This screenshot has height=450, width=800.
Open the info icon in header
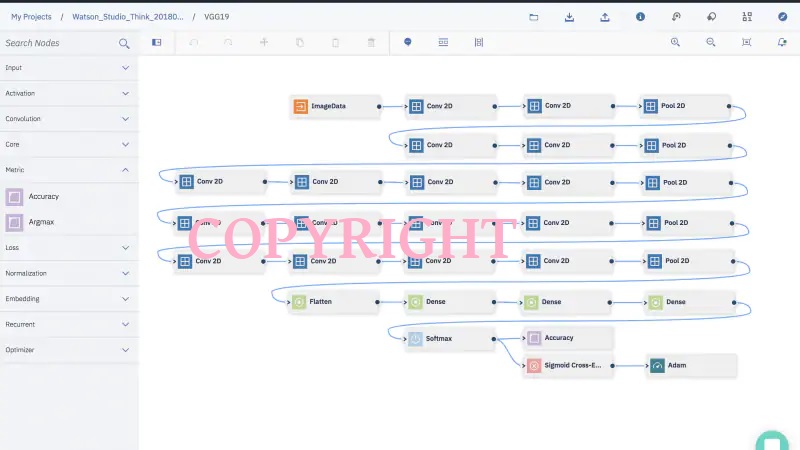coord(640,17)
